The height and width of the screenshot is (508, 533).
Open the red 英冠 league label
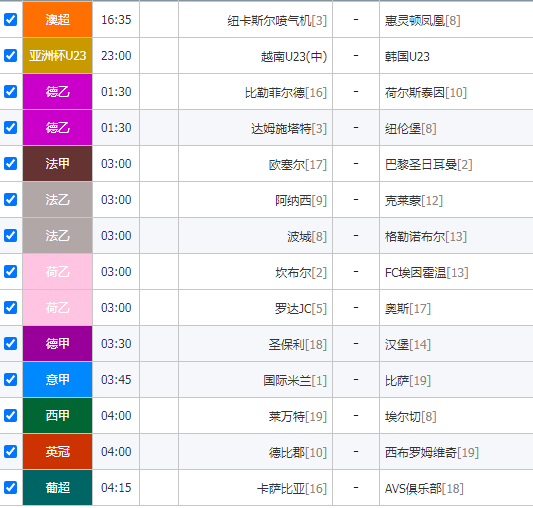pos(57,452)
